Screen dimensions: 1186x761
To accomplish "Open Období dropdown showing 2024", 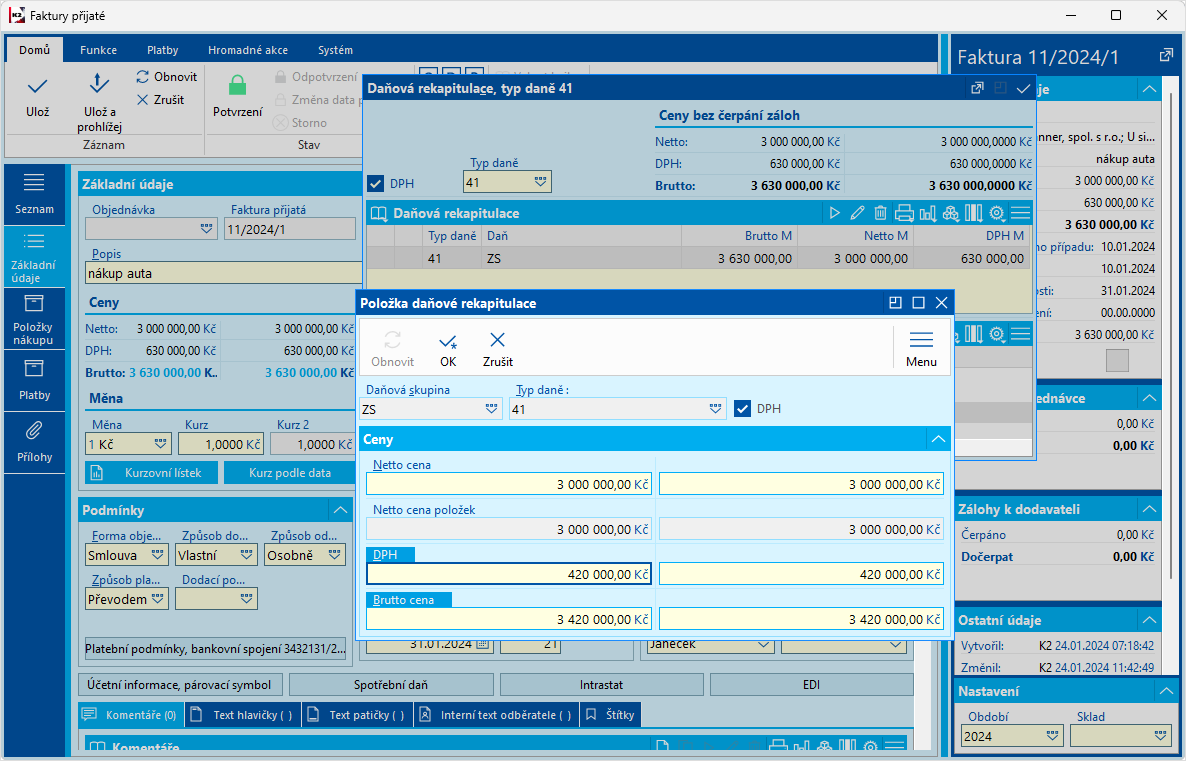I will pyautogui.click(x=1052, y=736).
